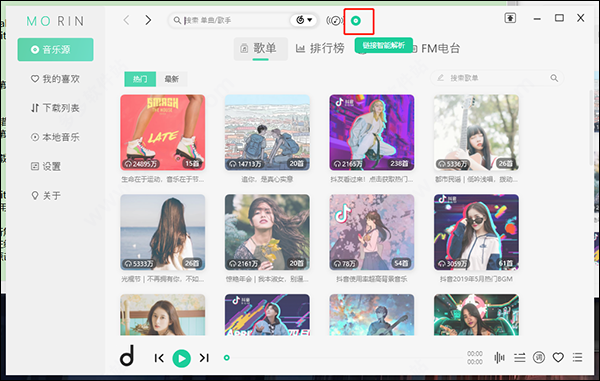Click the 都市民谣 playlist title
The image size is (600, 381).
tap(476, 179)
